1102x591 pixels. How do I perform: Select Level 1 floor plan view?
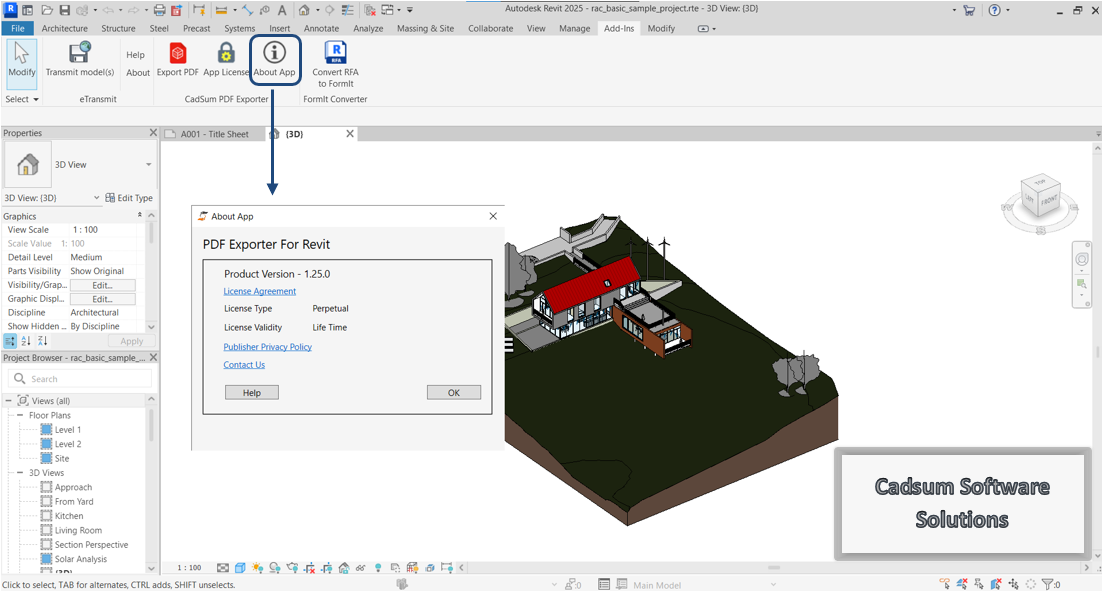click(x=68, y=430)
